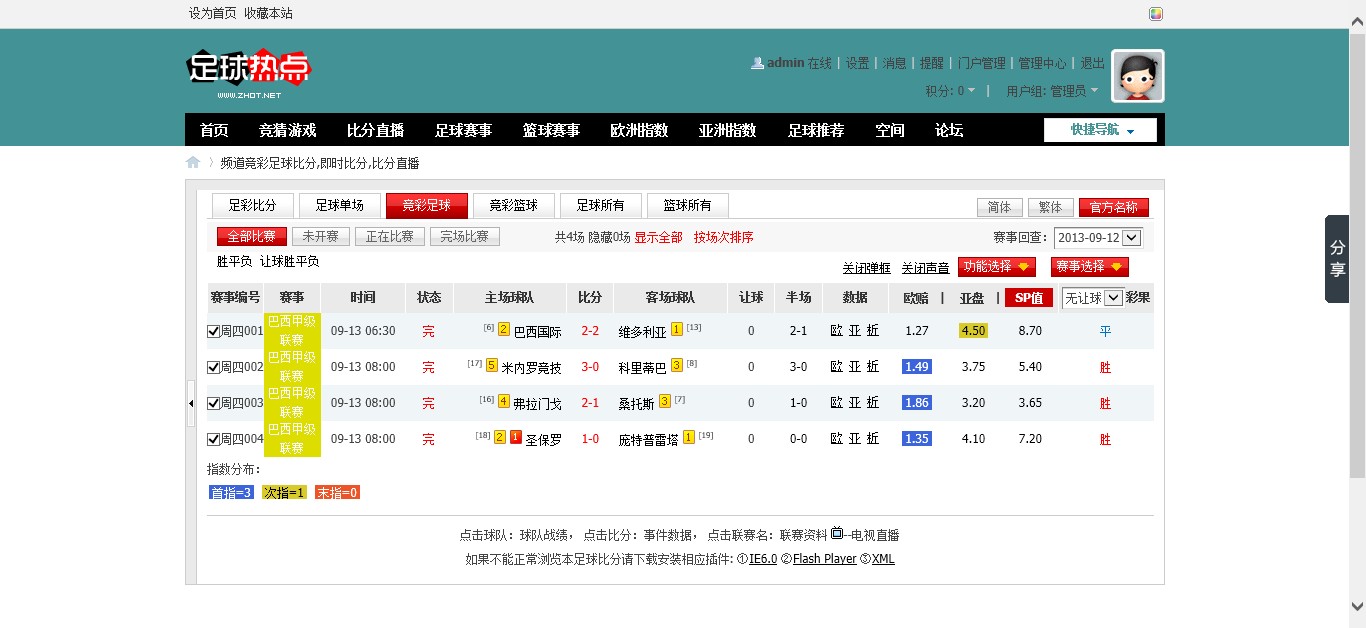Click the 官方名称 button

pos(1114,207)
